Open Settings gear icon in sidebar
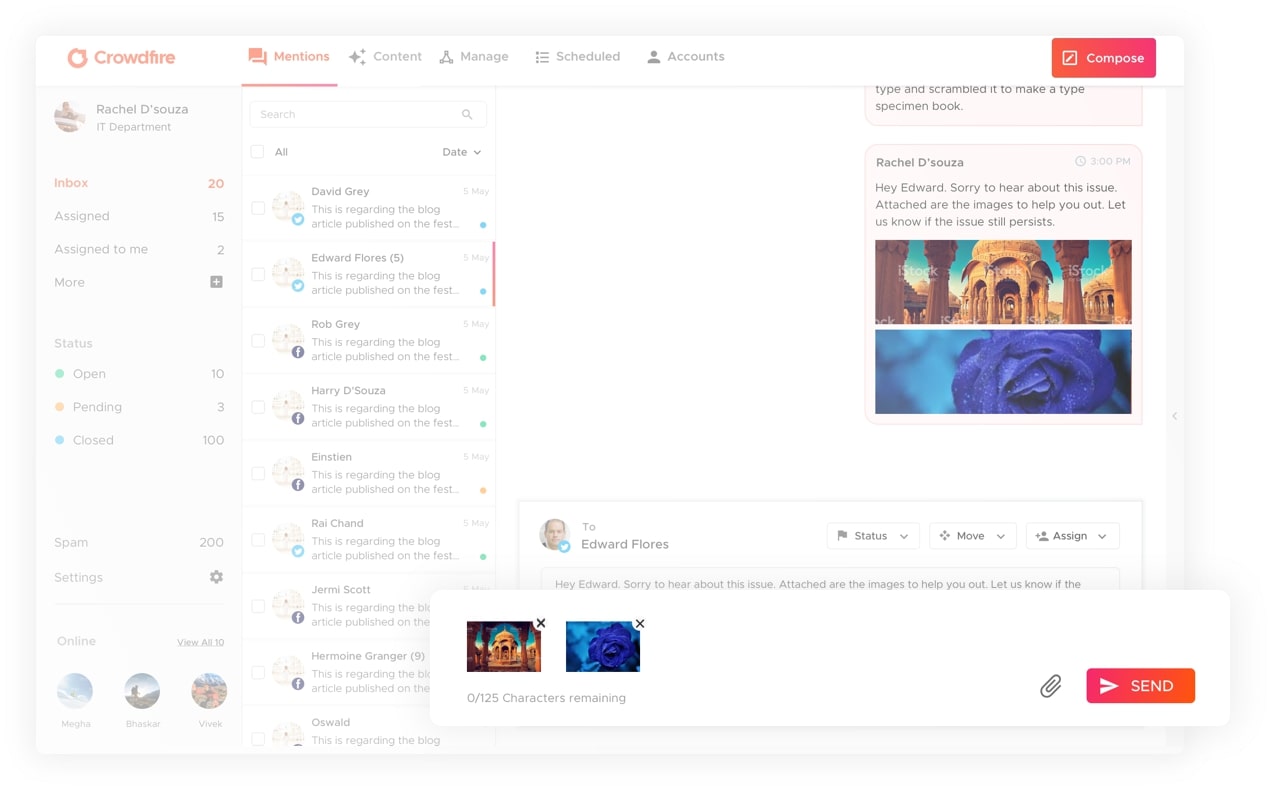The width and height of the screenshot is (1274, 790). click(216, 577)
